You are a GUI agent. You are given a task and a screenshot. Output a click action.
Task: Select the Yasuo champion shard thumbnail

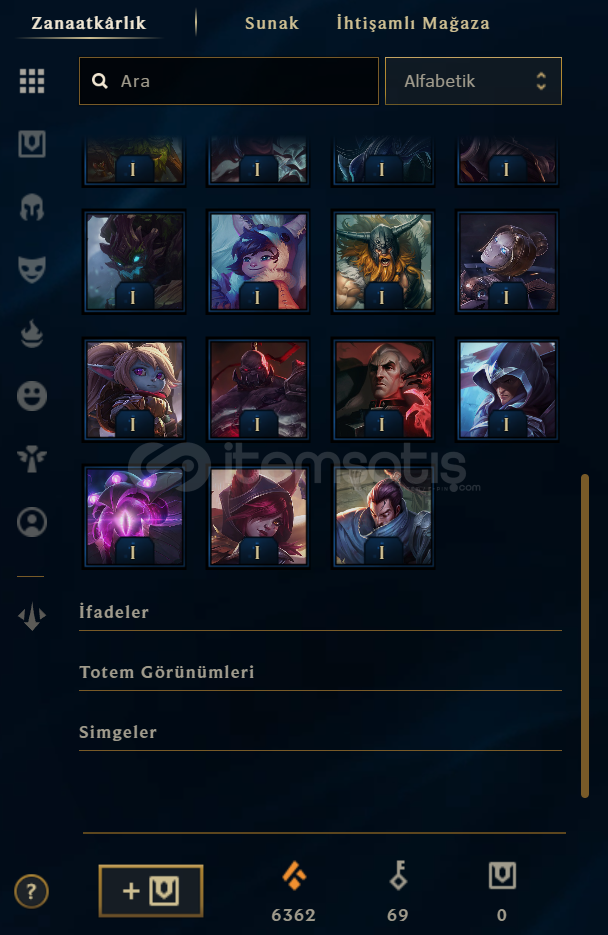tap(383, 516)
